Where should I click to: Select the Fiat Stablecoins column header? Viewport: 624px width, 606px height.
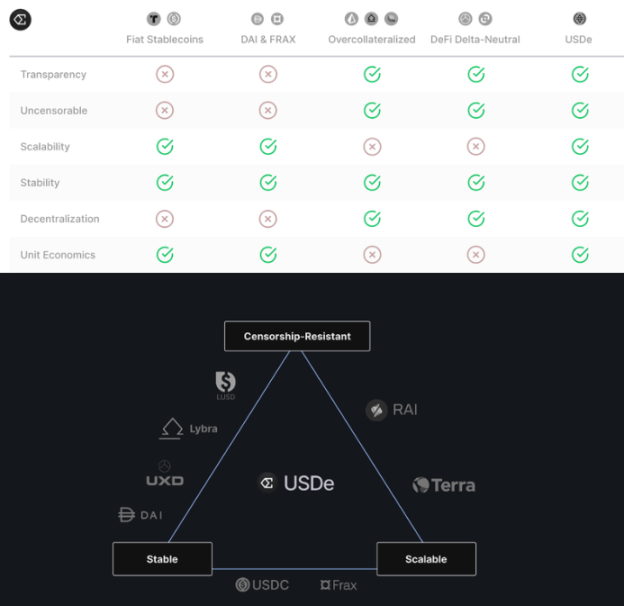[165, 39]
